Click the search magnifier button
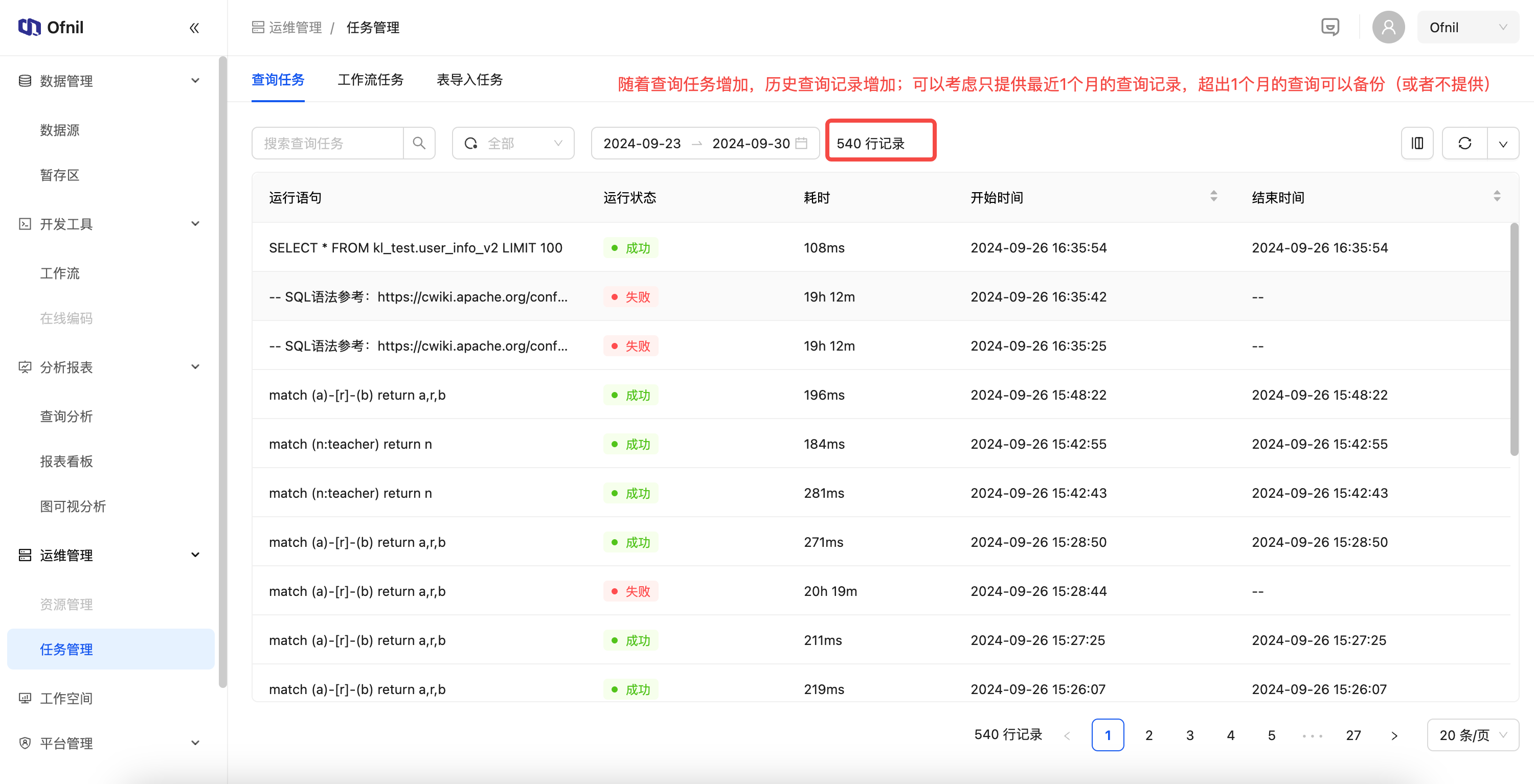Image resolution: width=1534 pixels, height=784 pixels. 419,144
